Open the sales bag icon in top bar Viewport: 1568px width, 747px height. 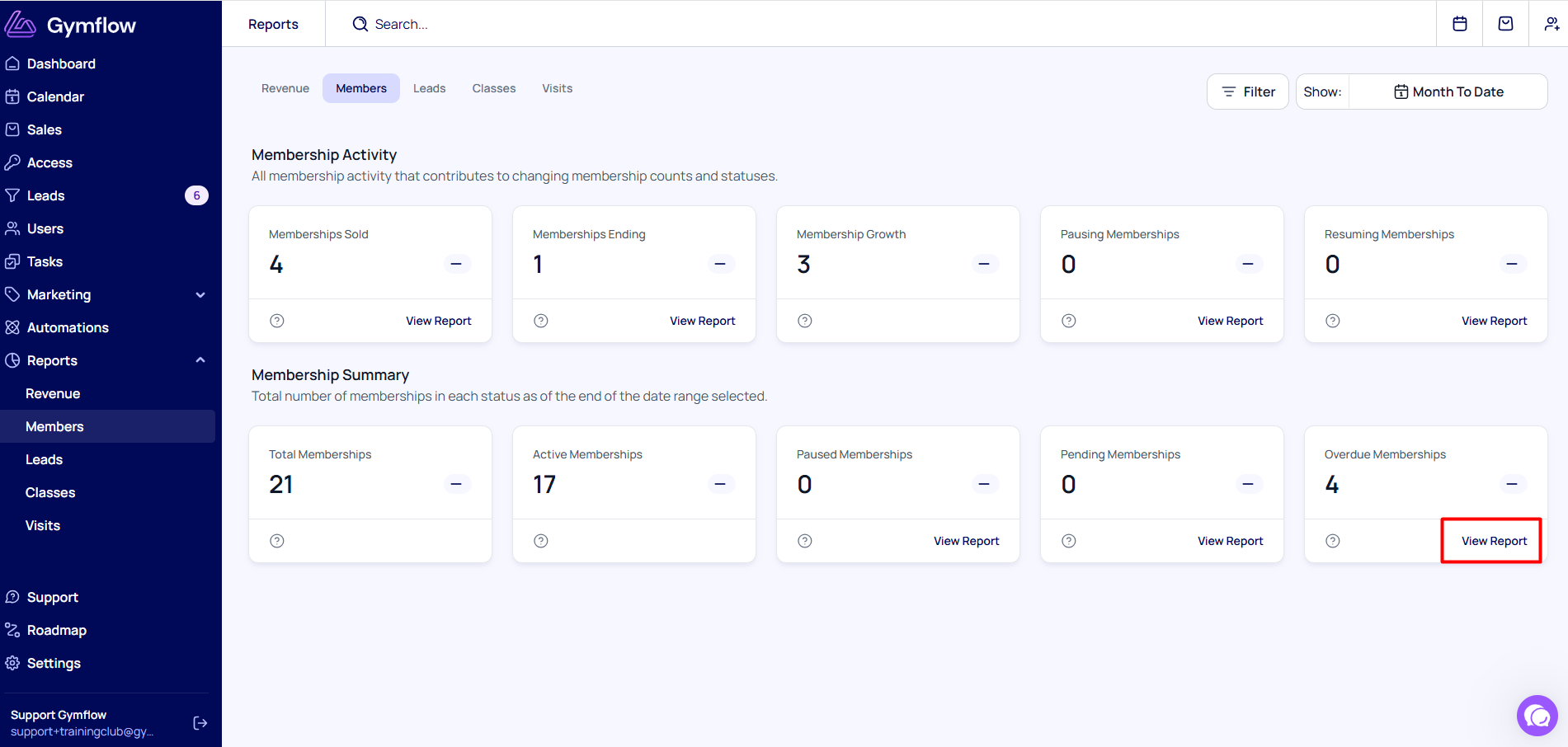tap(1506, 24)
